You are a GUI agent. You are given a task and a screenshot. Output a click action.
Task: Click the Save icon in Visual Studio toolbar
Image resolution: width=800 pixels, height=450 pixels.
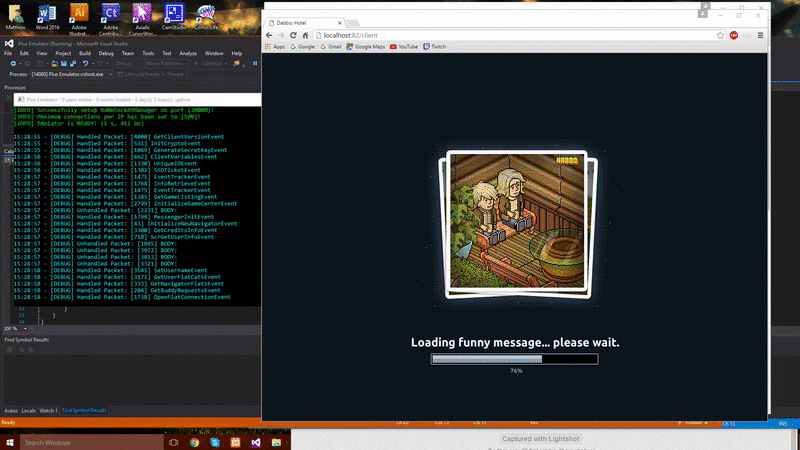(64, 64)
